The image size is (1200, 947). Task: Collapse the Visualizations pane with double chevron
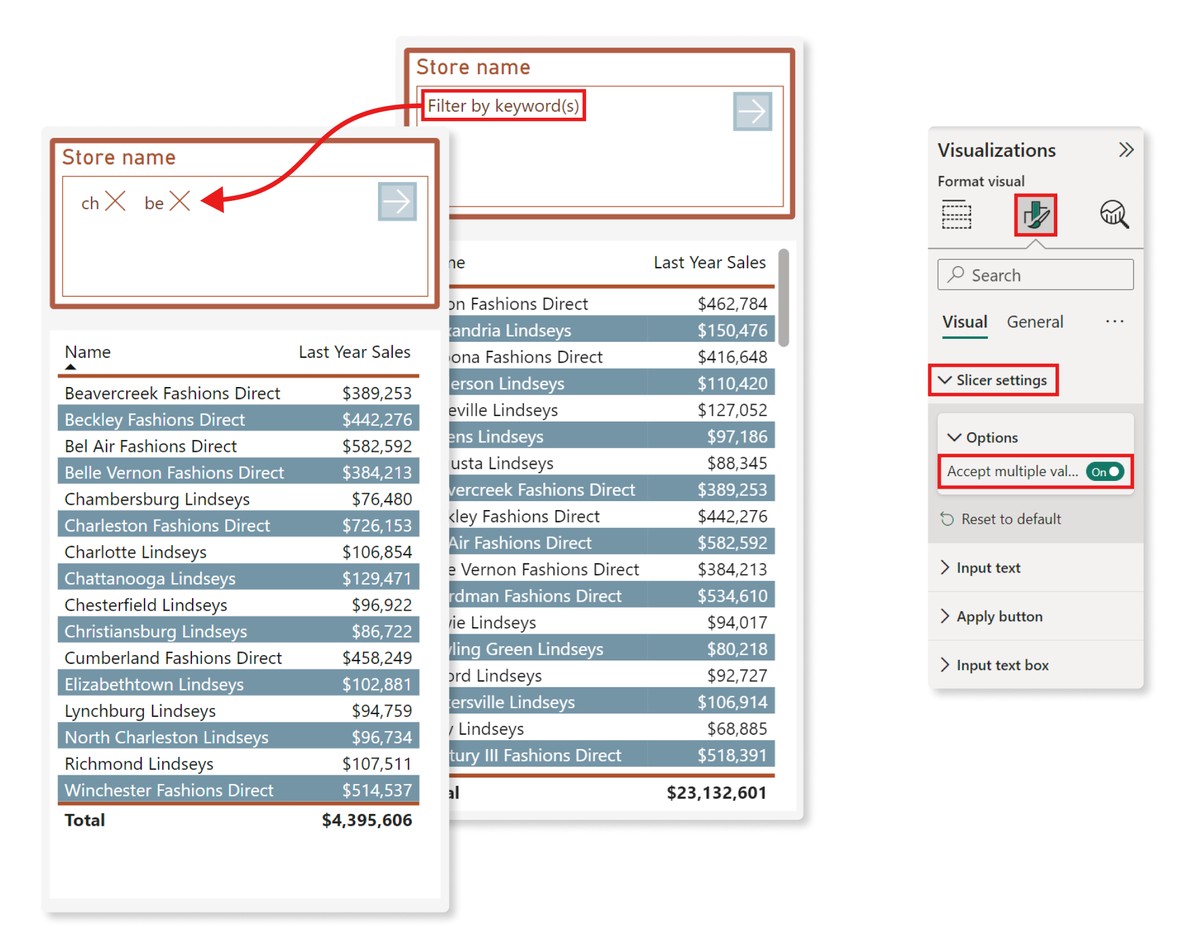(x=1126, y=150)
